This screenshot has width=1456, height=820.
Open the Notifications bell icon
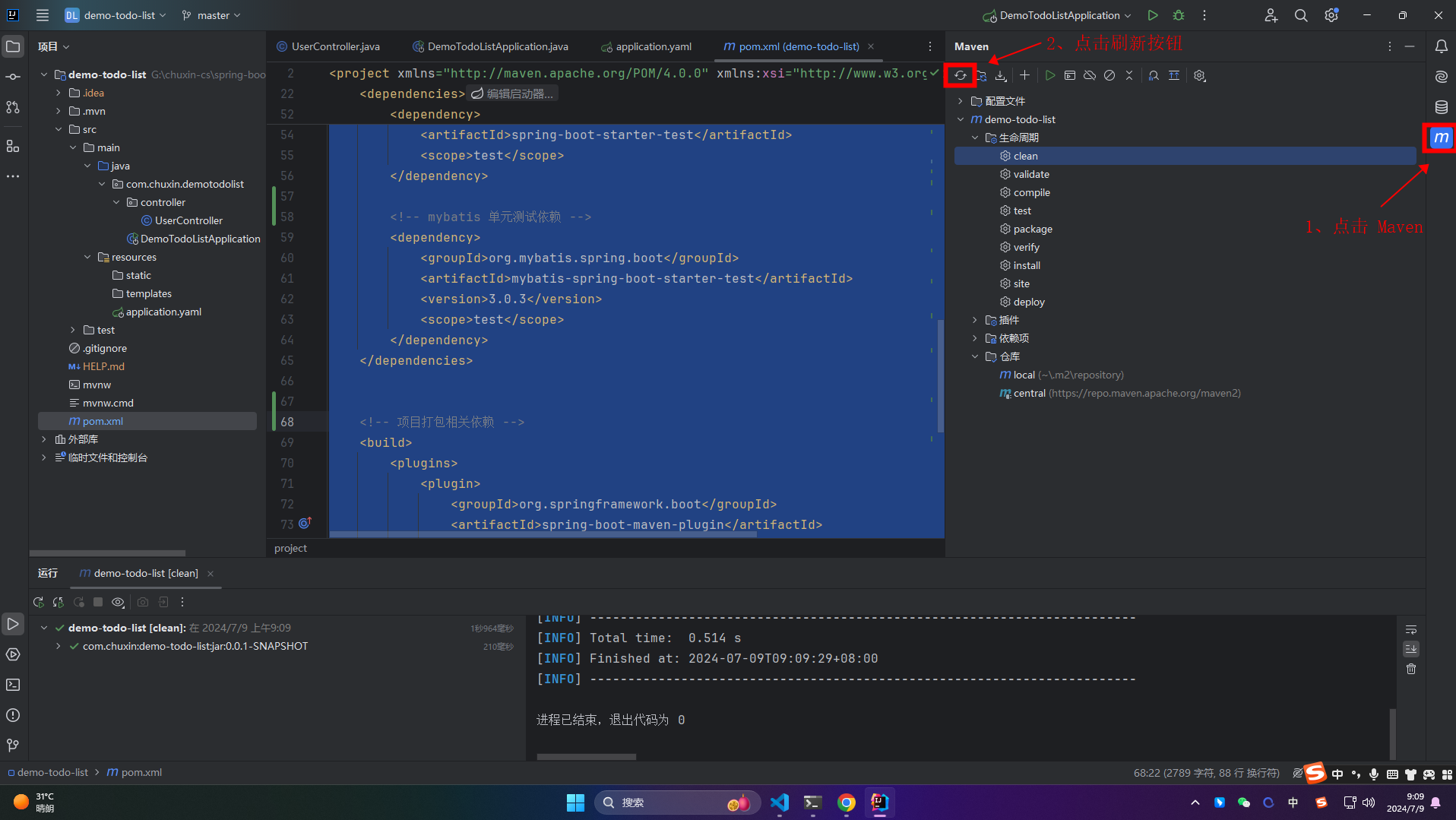coord(1441,46)
